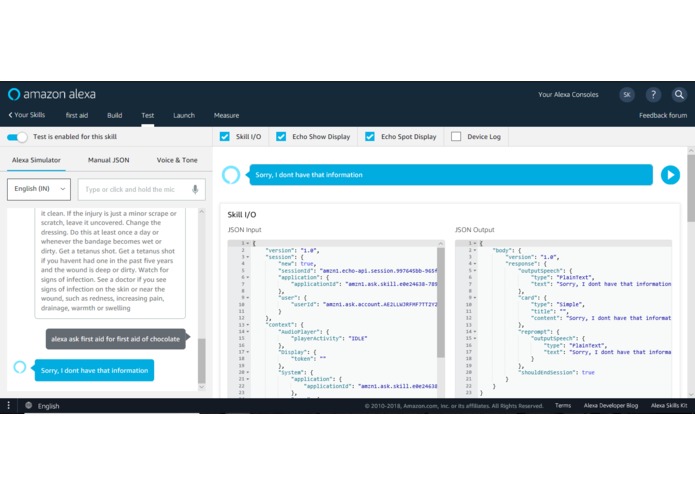Viewport: 695px width, 494px height.
Task: Open Your Alexa Consoles menu
Action: 568,94
